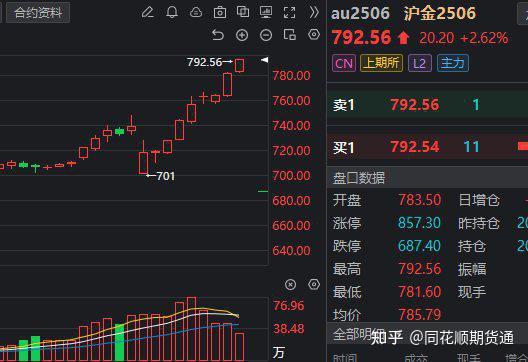Click the 振幅 label
528x362 pixels.
472,269
